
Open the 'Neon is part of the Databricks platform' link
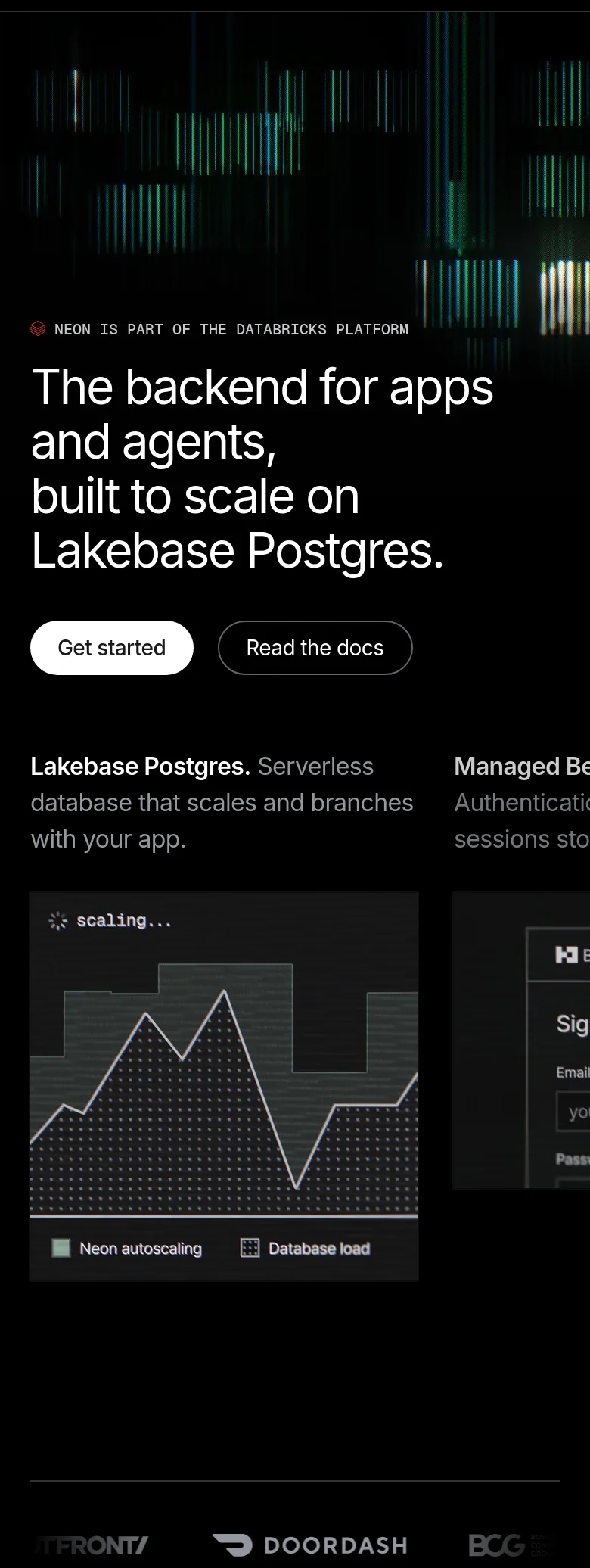click(219, 329)
